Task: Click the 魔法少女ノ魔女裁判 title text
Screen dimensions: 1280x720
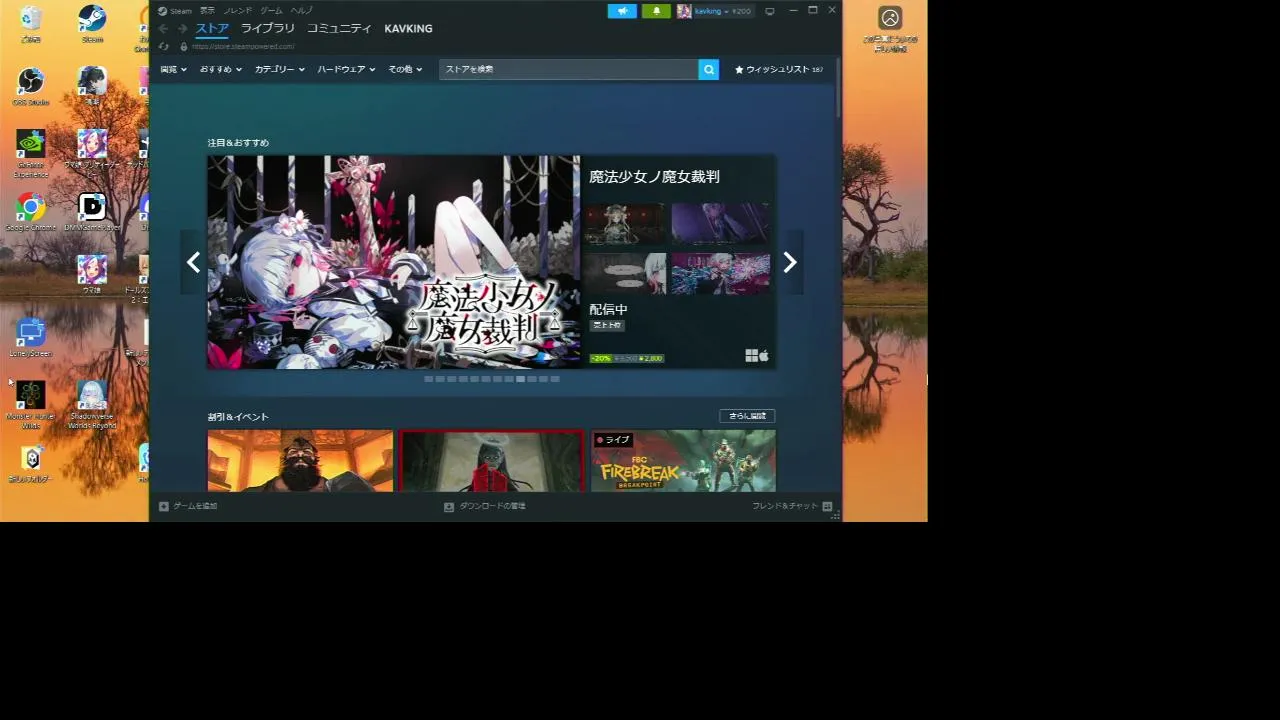Action: 654,177
